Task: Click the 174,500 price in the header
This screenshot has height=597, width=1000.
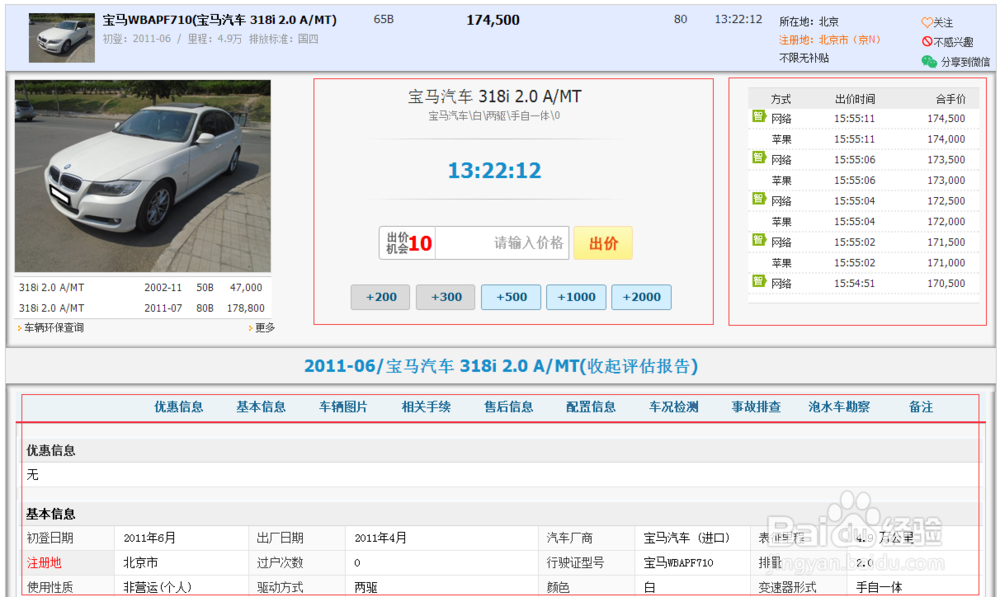Action: [x=493, y=20]
